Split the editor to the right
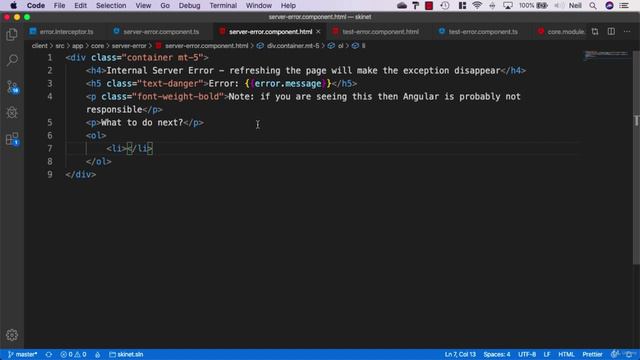The height and width of the screenshot is (360, 640). 611,31
